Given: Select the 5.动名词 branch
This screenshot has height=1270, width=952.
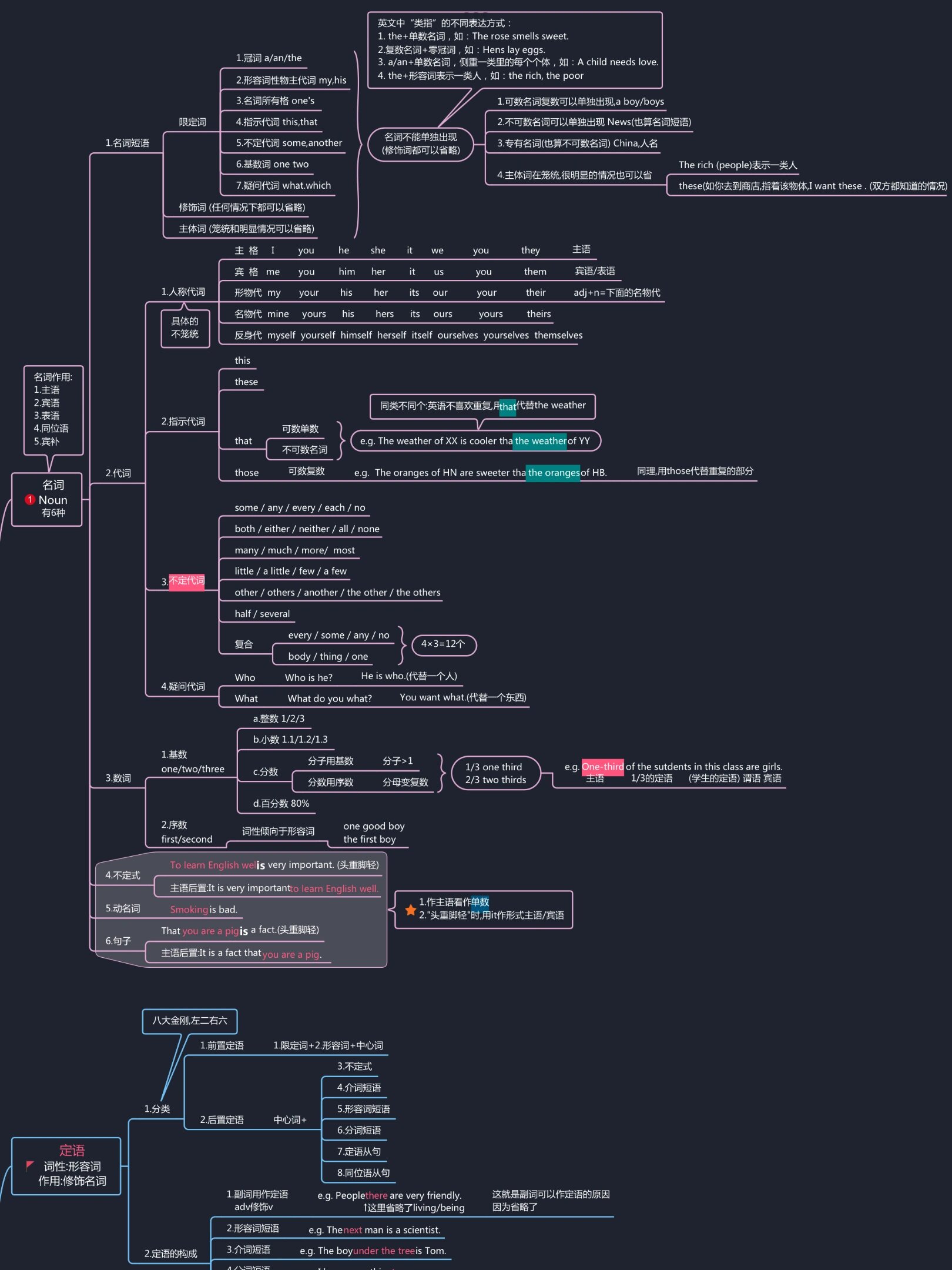Looking at the screenshot, I should 123,908.
